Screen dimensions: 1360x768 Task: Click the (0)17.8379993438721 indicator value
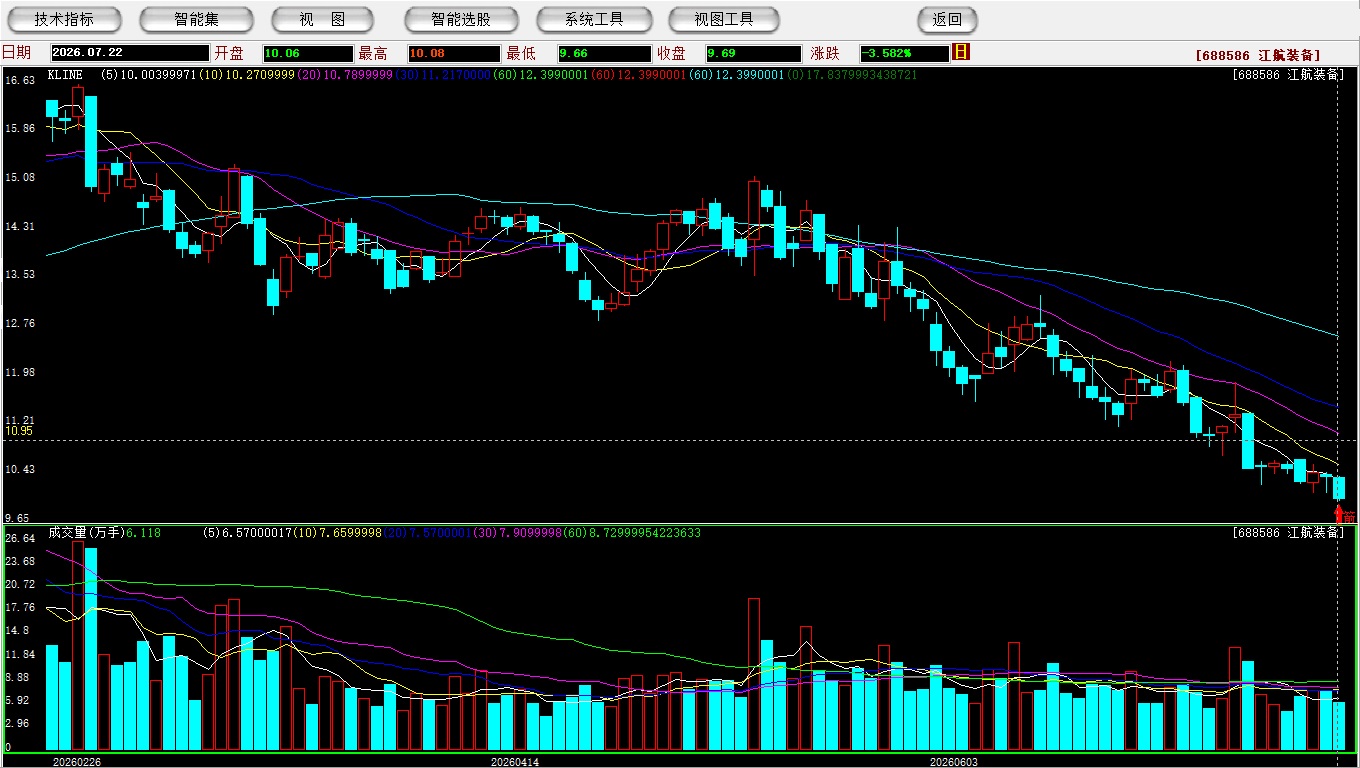[x=852, y=75]
